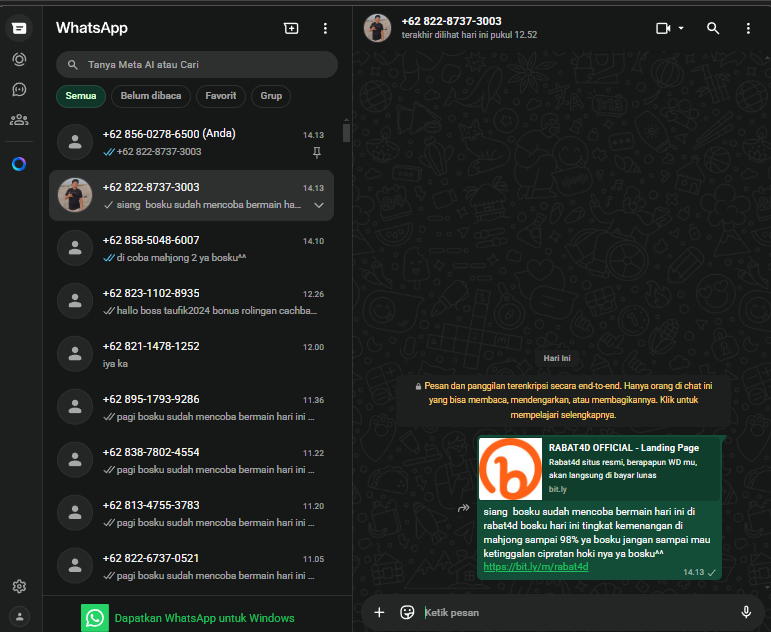Open chat +62 838-7802-4554
Screen dimensions: 771x632
192,461
